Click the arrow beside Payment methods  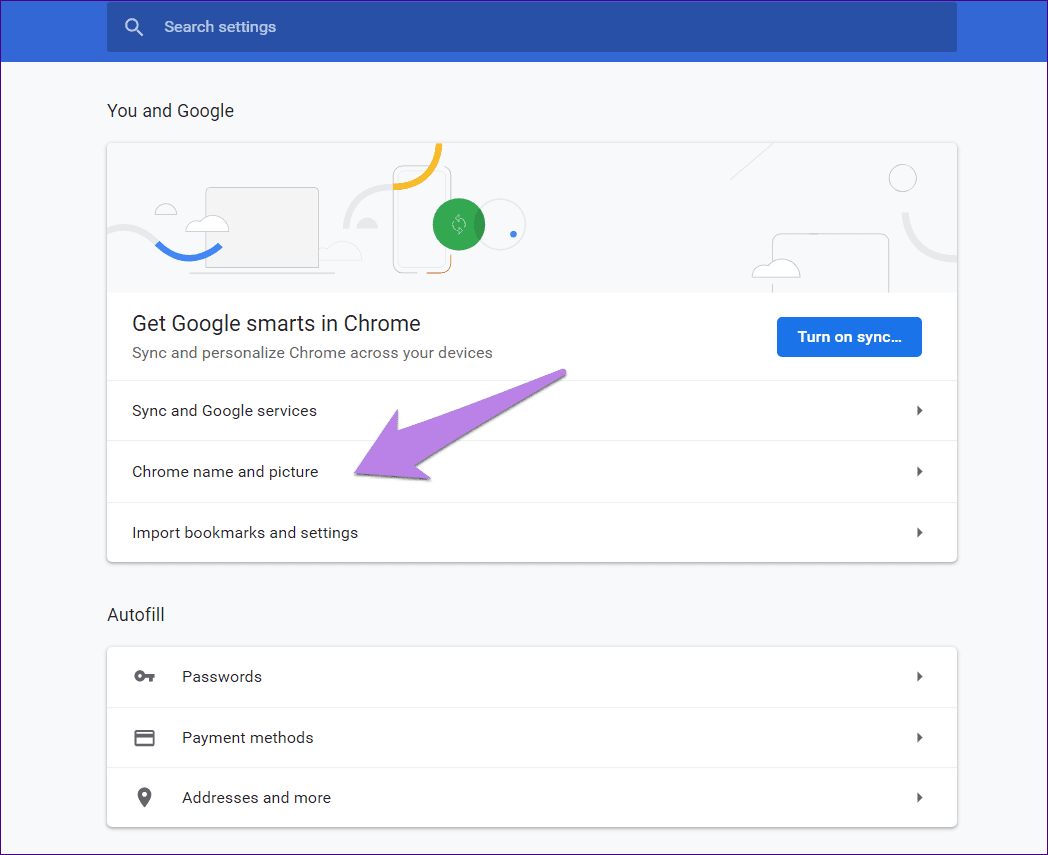click(920, 737)
